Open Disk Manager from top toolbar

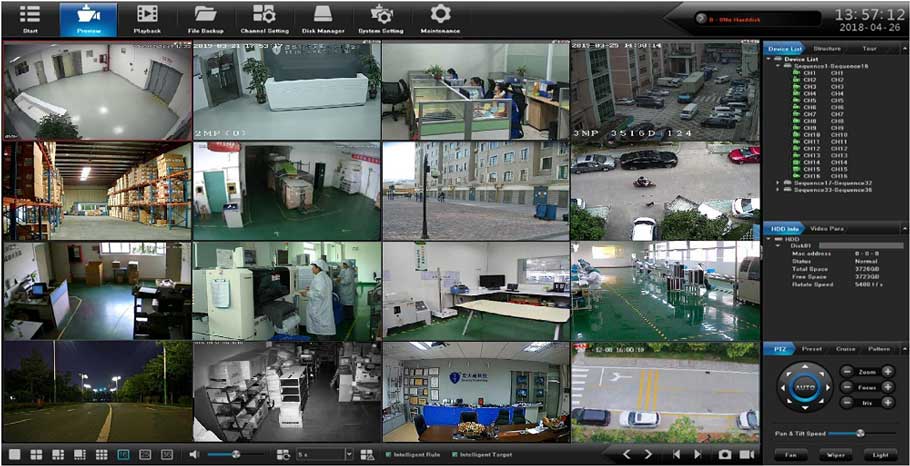[322, 18]
